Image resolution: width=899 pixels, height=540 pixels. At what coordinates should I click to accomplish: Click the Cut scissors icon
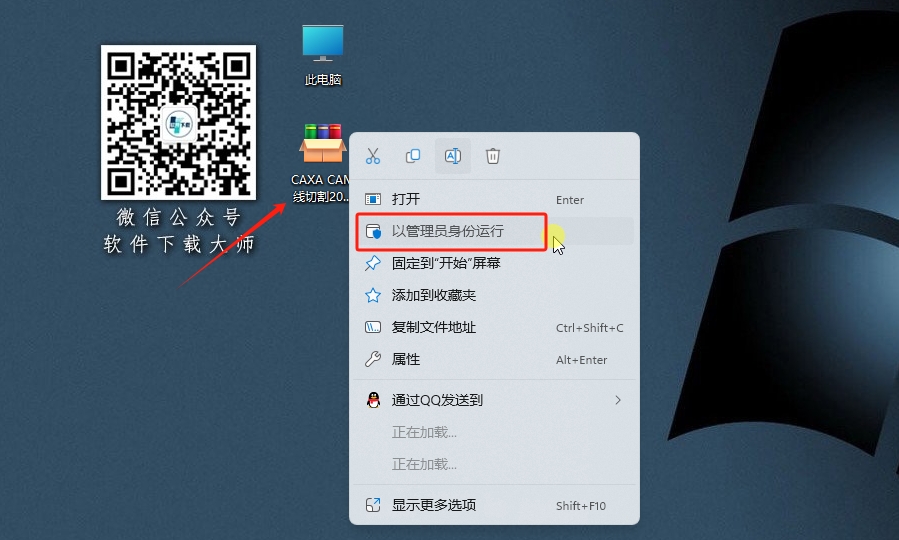coord(373,156)
